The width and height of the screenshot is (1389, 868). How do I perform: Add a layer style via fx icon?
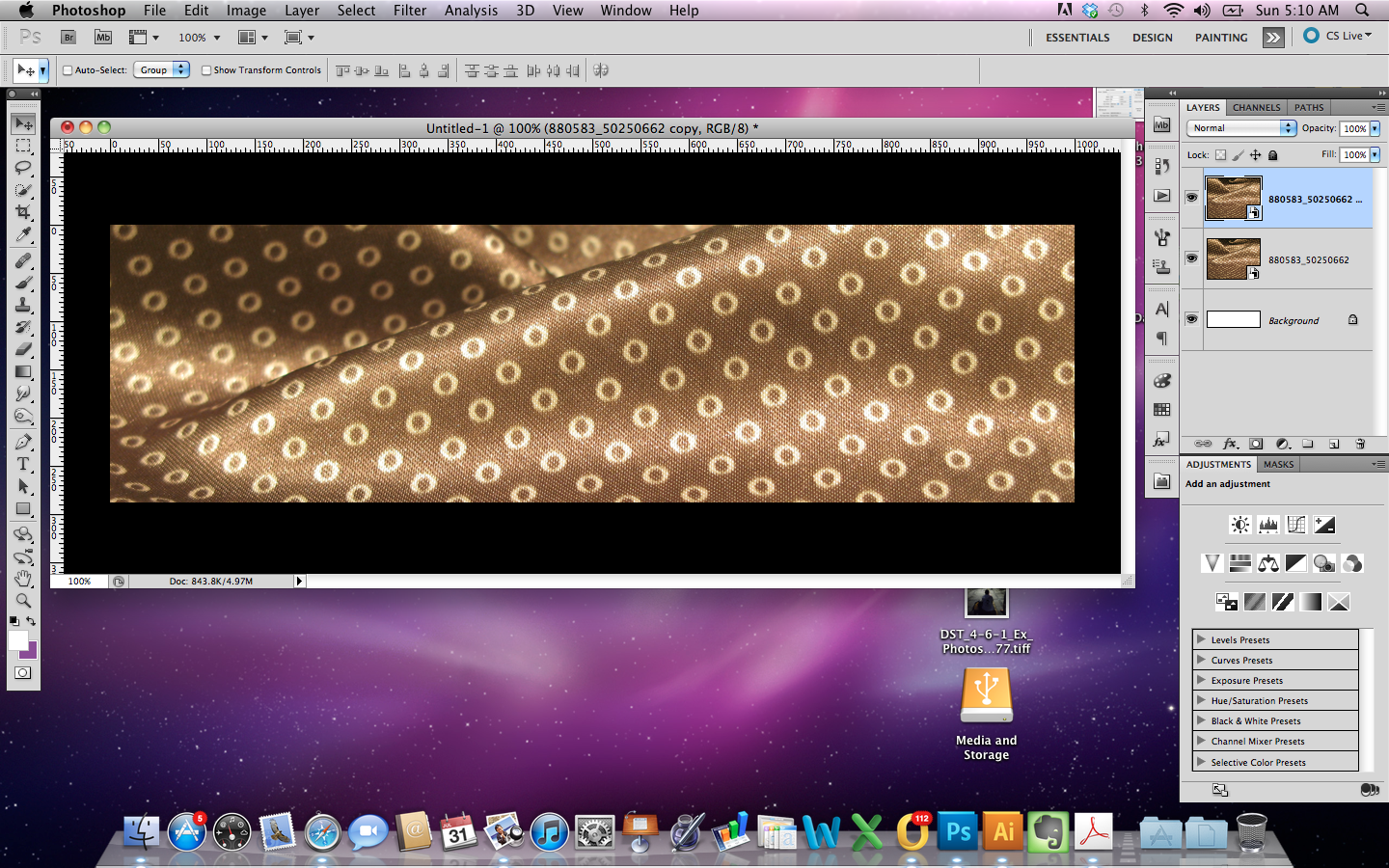point(1230,444)
